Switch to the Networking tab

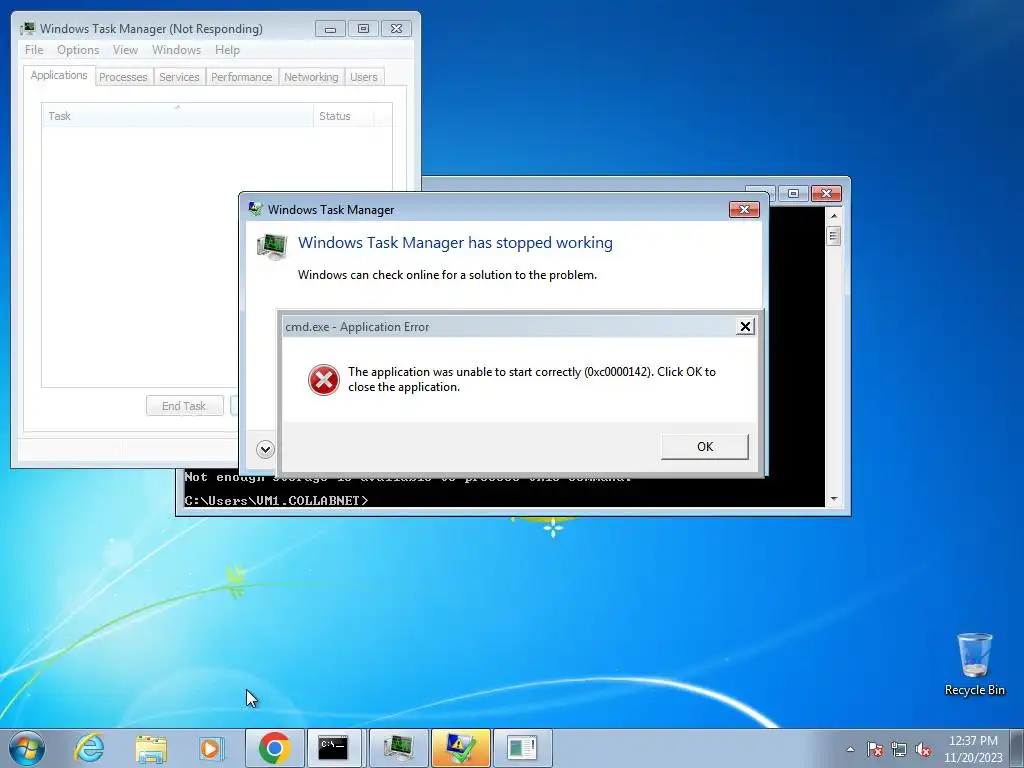tap(311, 77)
